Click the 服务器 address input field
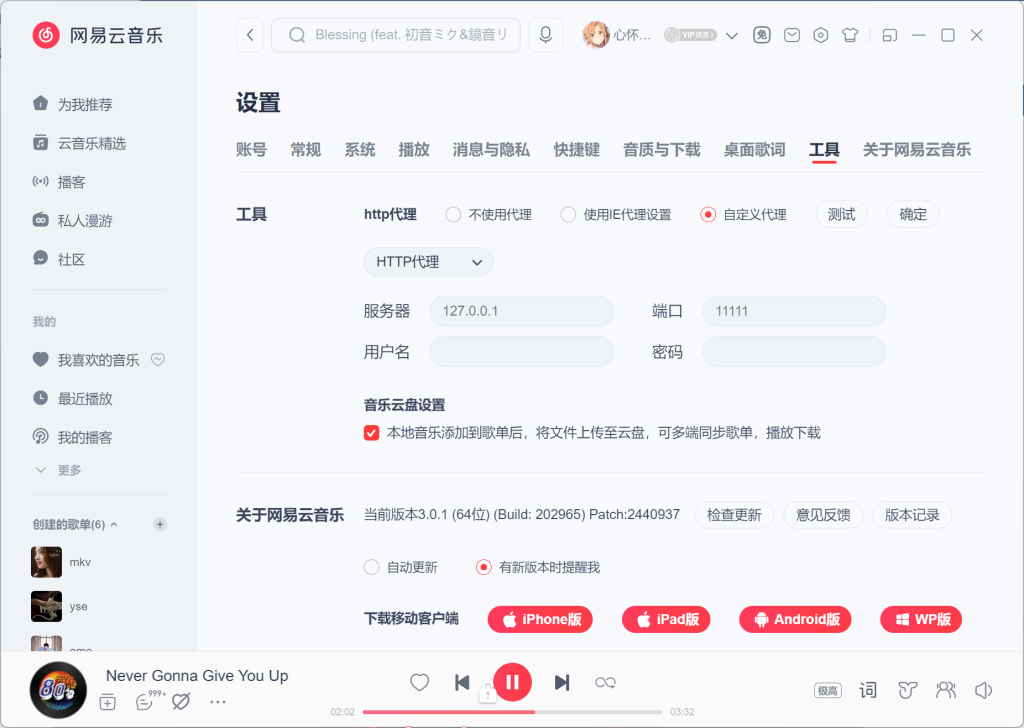The image size is (1024, 728). 521,311
